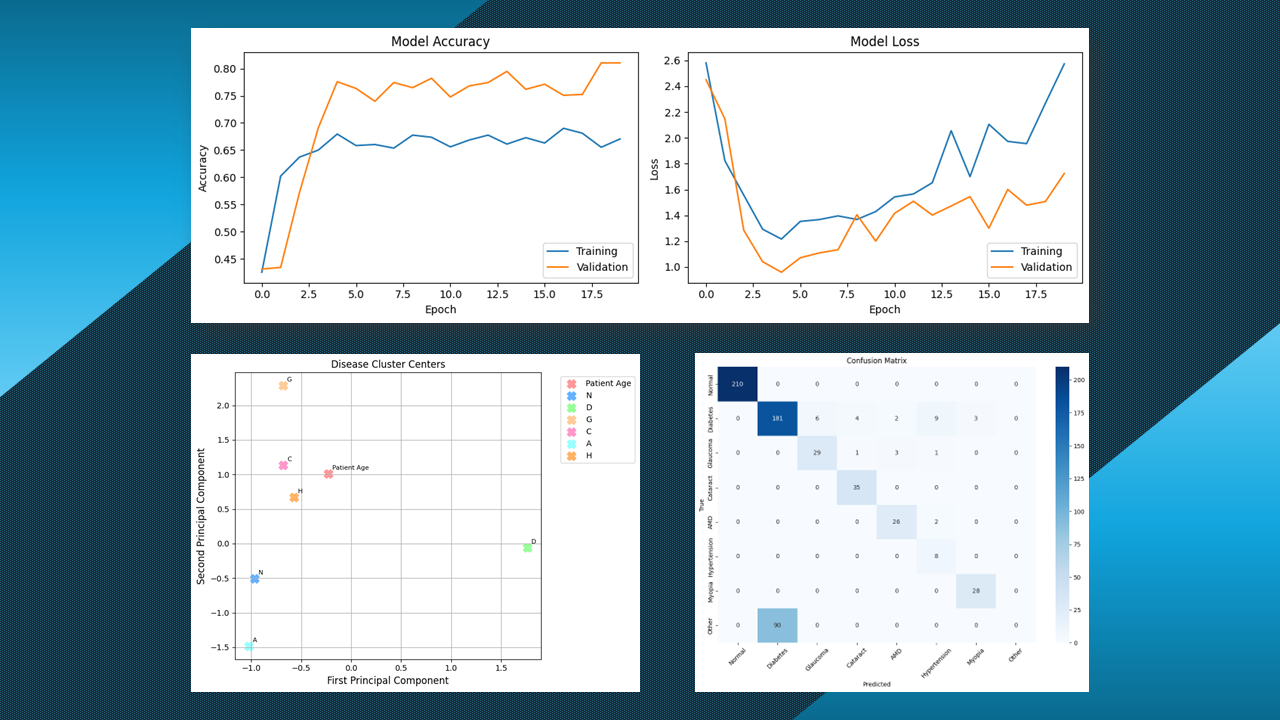Click the First Principal Component axis label
This screenshot has height=720, width=1280.
coord(388,681)
